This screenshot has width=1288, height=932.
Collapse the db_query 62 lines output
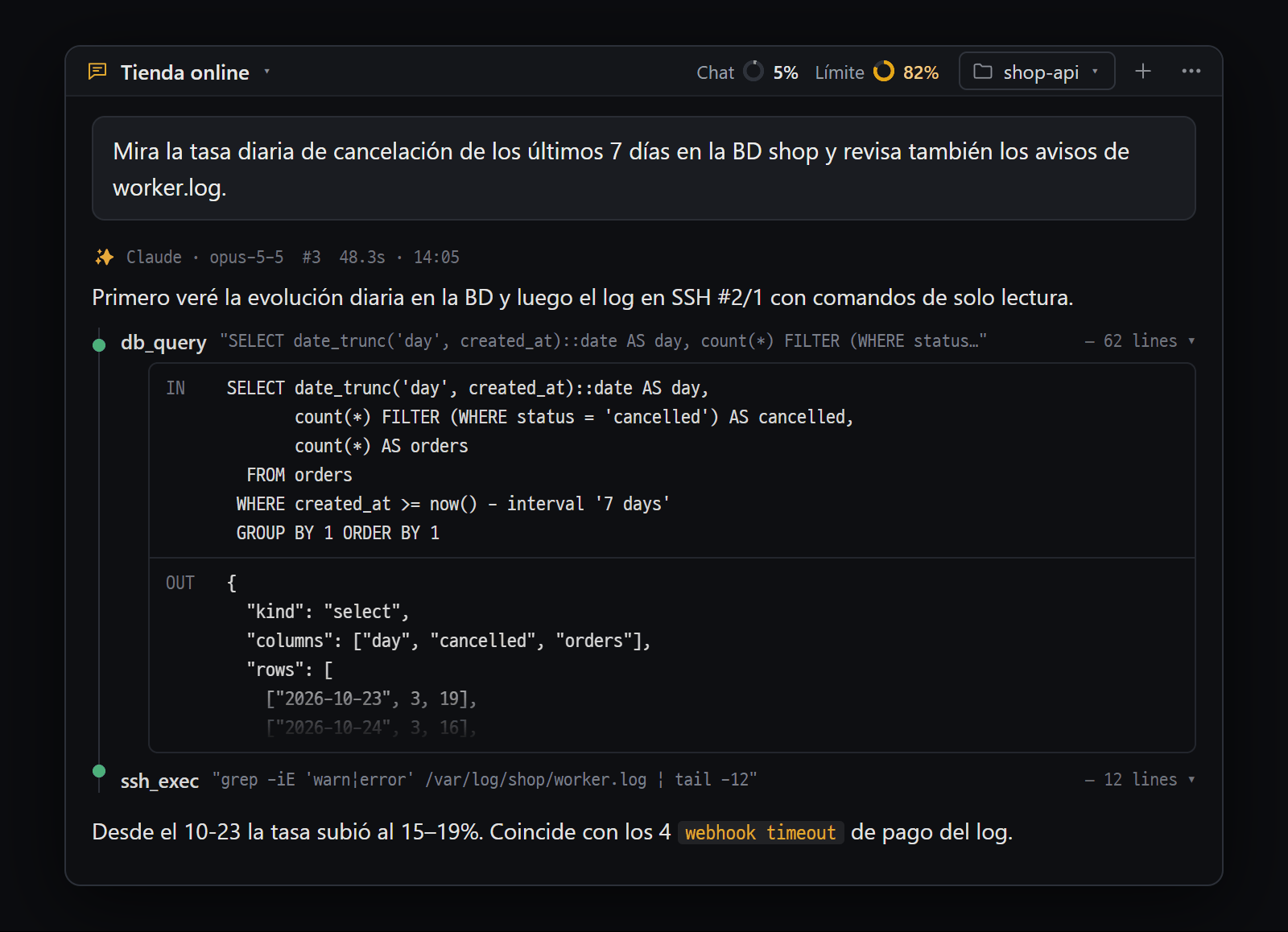pos(1140,341)
